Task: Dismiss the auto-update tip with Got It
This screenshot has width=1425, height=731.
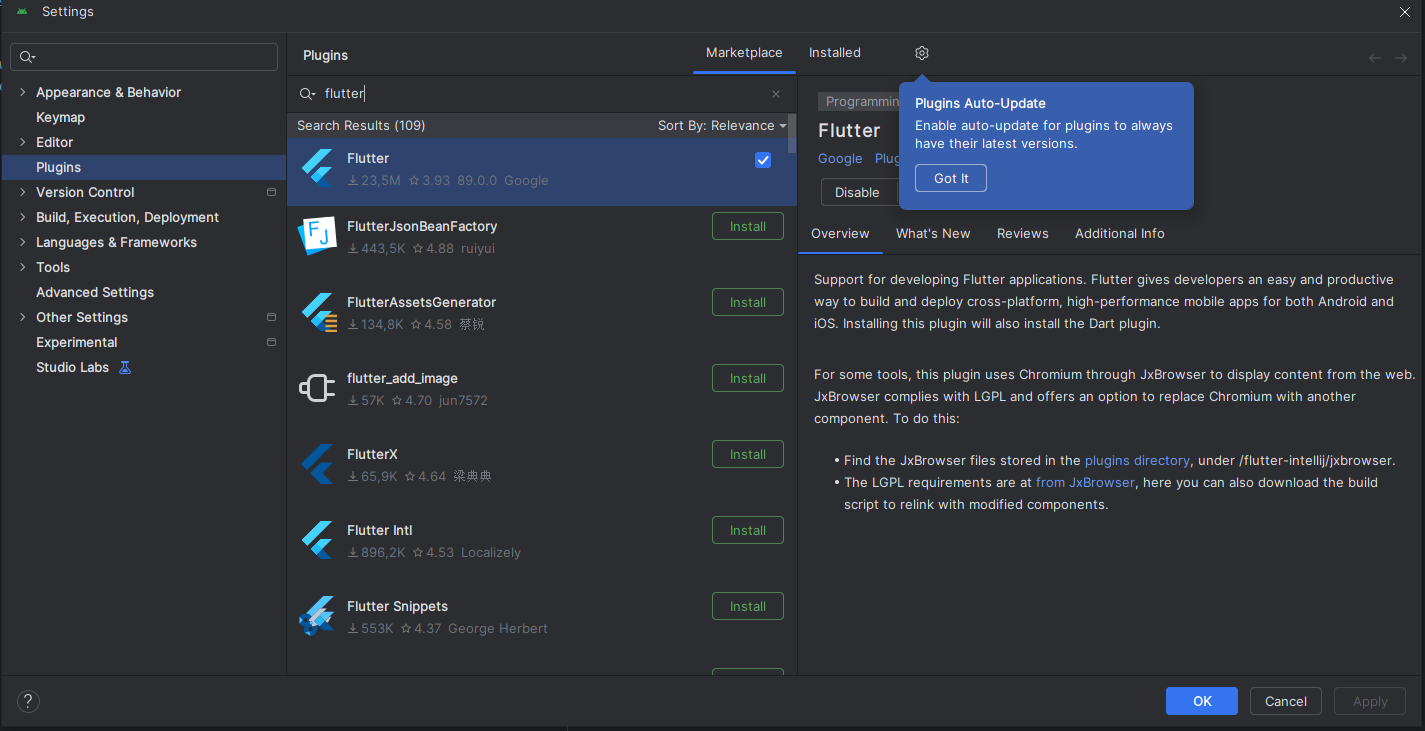Action: 950,178
